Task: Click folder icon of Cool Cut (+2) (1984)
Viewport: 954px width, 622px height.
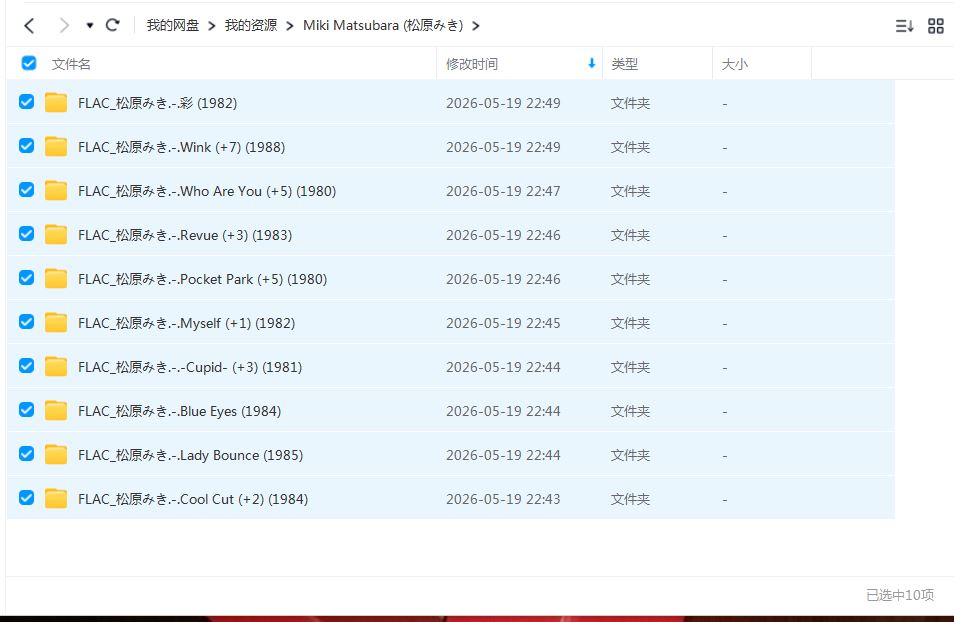Action: click(x=56, y=498)
